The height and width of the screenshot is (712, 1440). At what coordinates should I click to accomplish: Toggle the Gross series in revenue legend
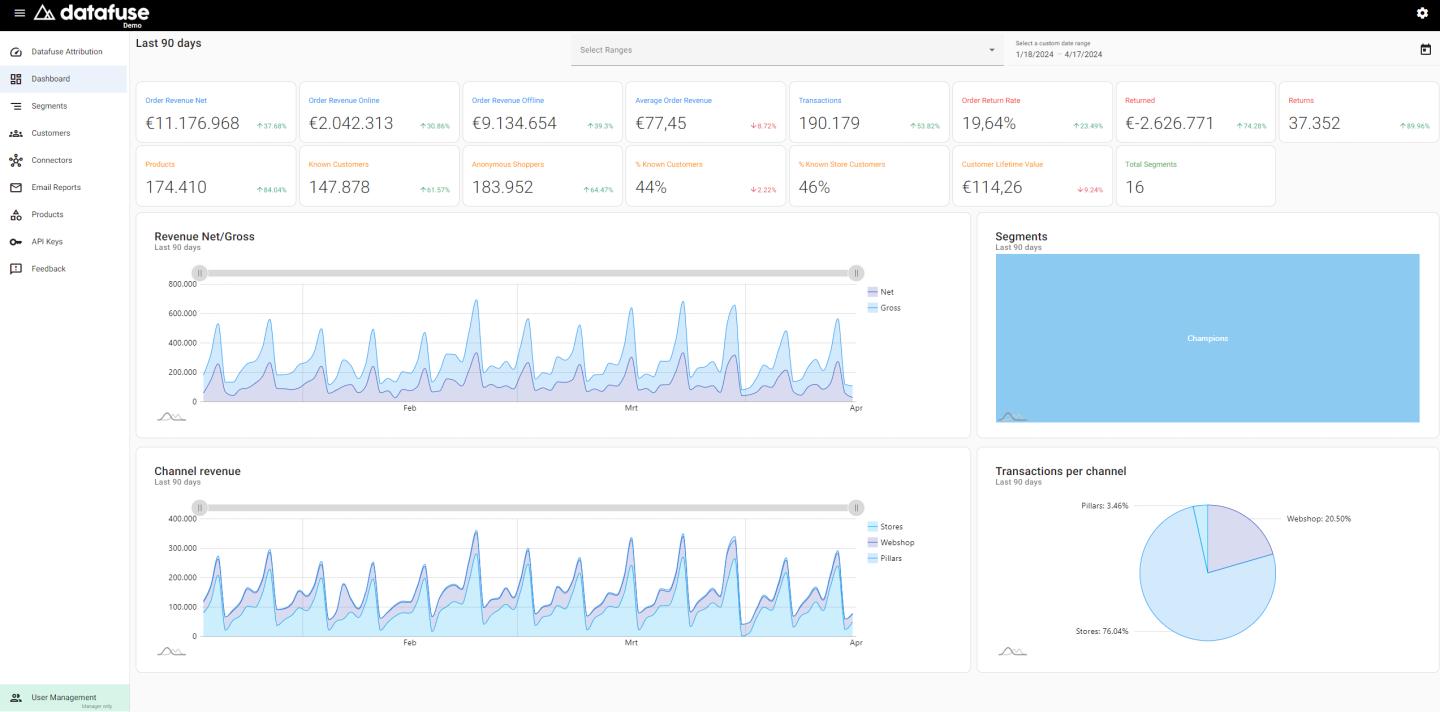point(883,308)
